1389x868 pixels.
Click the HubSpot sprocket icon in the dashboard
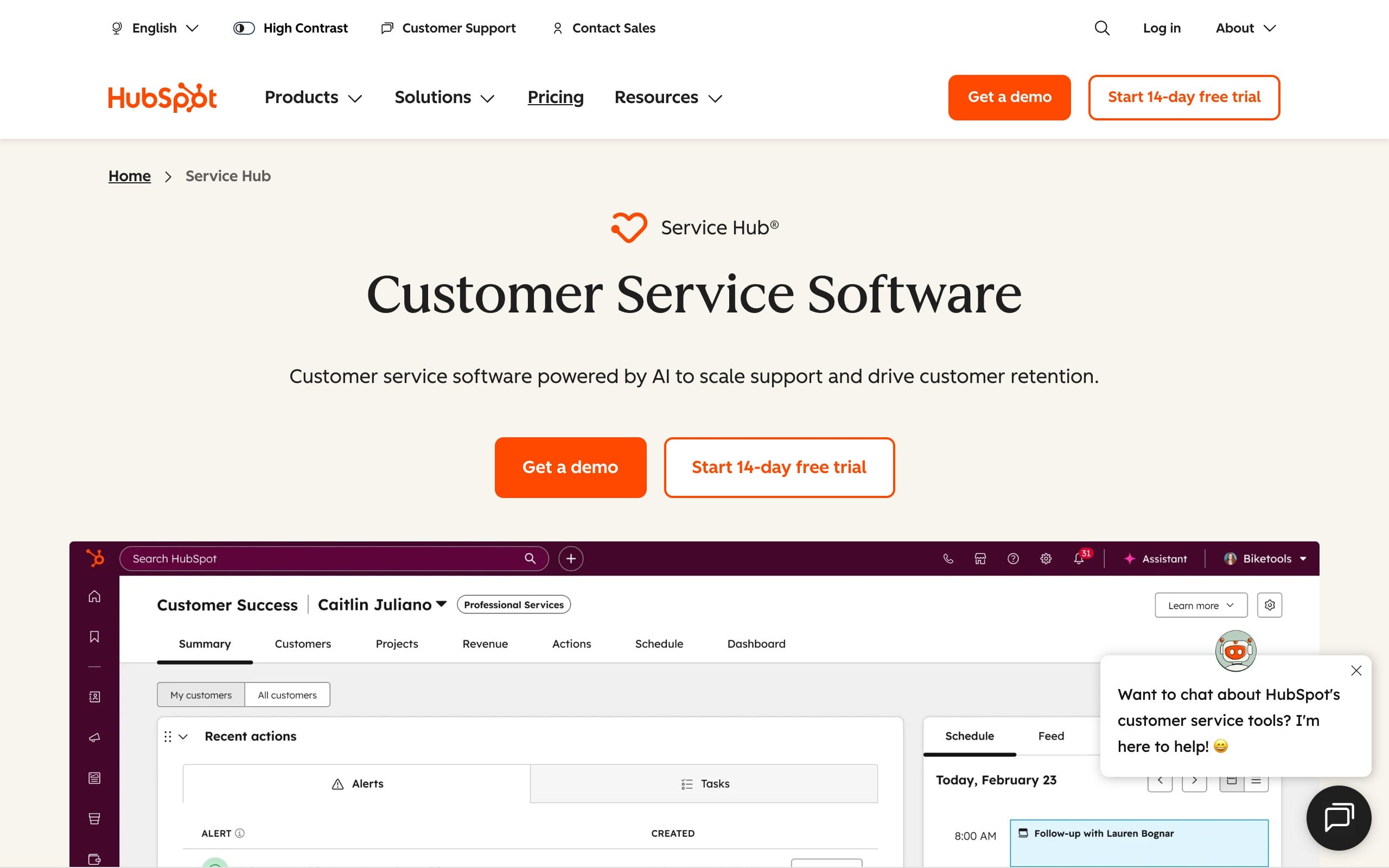pyautogui.click(x=95, y=558)
